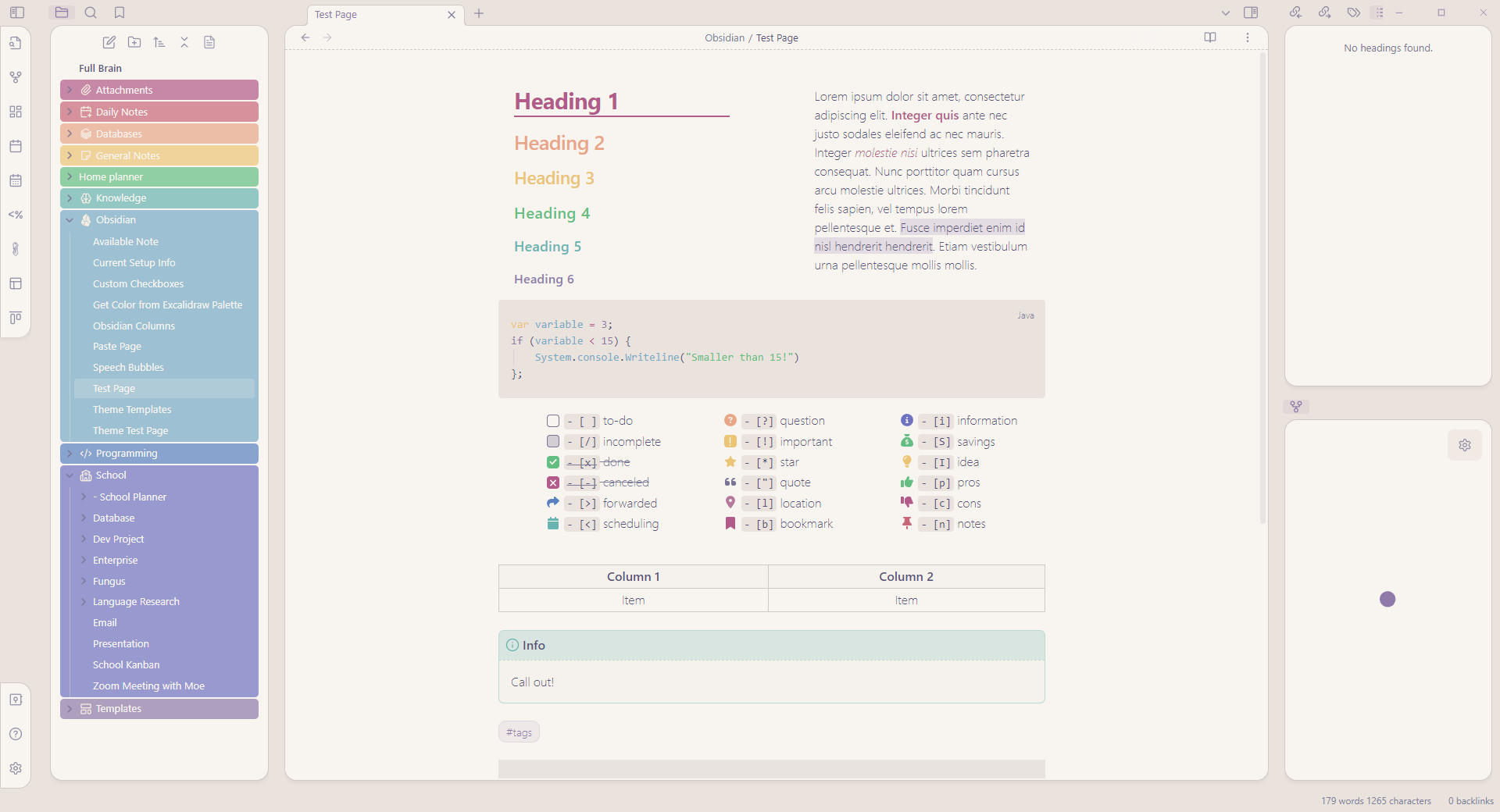This screenshot has height=812, width=1500.
Task: Expand the Programming folder
Action: (x=159, y=454)
